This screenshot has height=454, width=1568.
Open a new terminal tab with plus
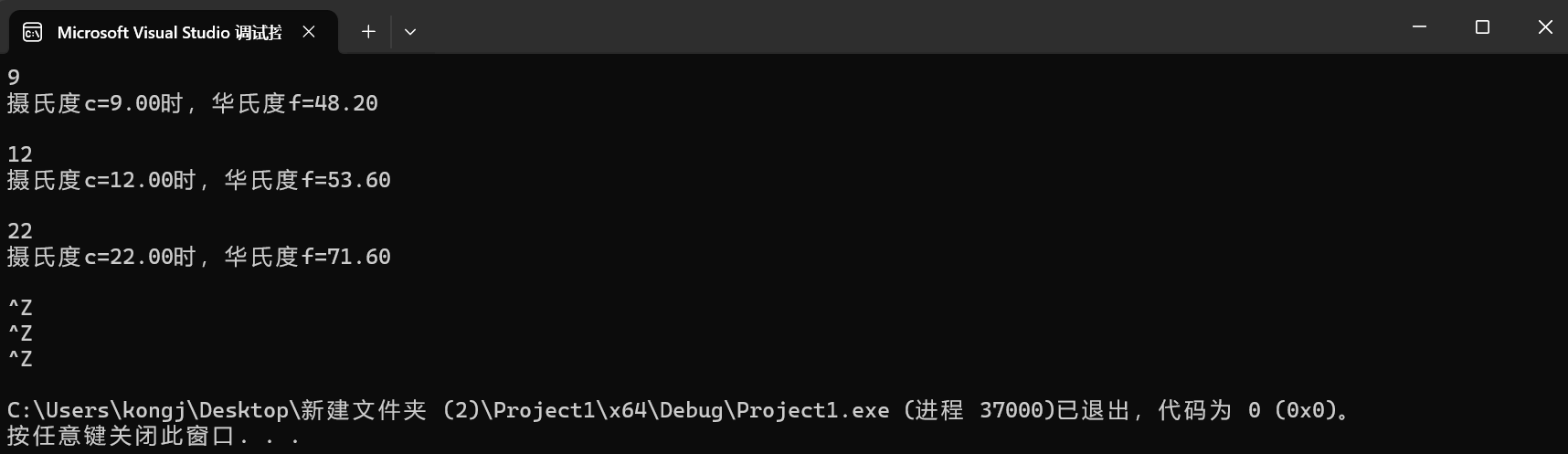pyautogui.click(x=368, y=32)
